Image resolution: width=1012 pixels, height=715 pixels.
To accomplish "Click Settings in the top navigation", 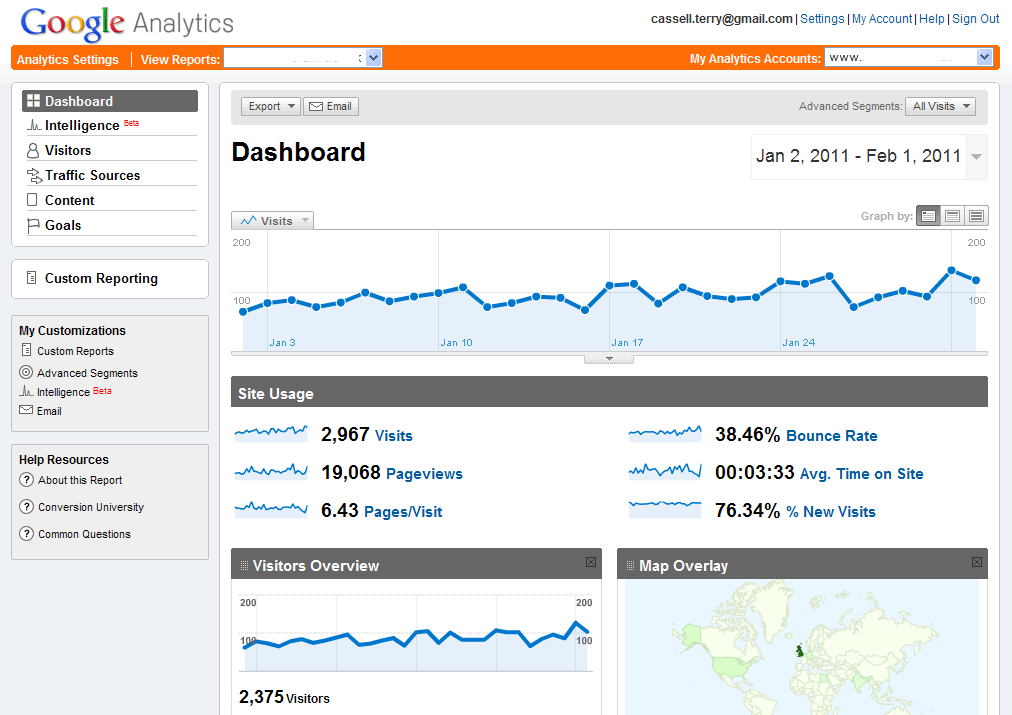I will tap(822, 18).
